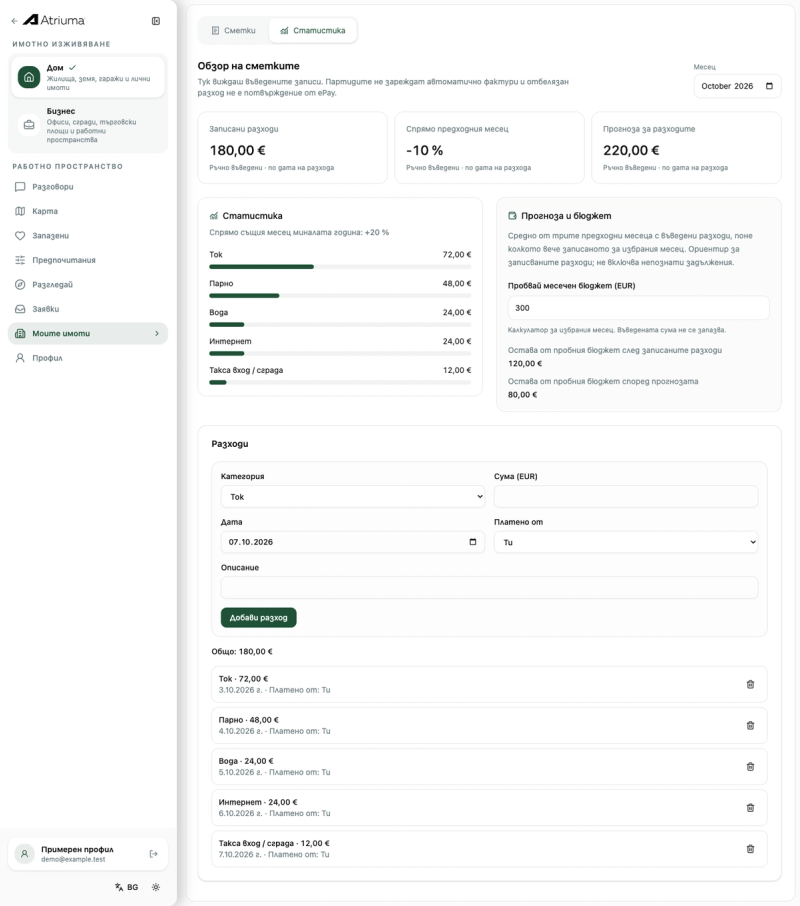Delete the Парно 48,00 € expense
This screenshot has width=800, height=906.
(x=750, y=725)
